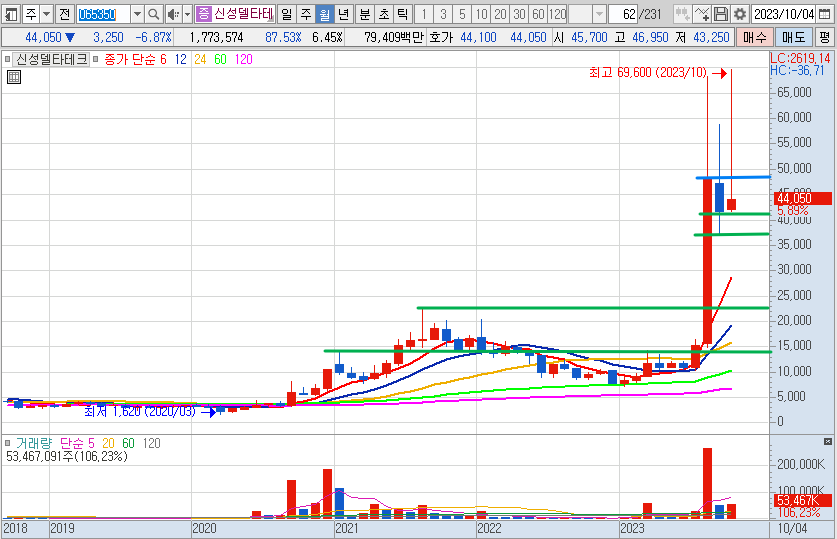The image size is (837, 539).
Task: Click the 최고 69,600 (2023/10) annotation
Action: click(648, 73)
